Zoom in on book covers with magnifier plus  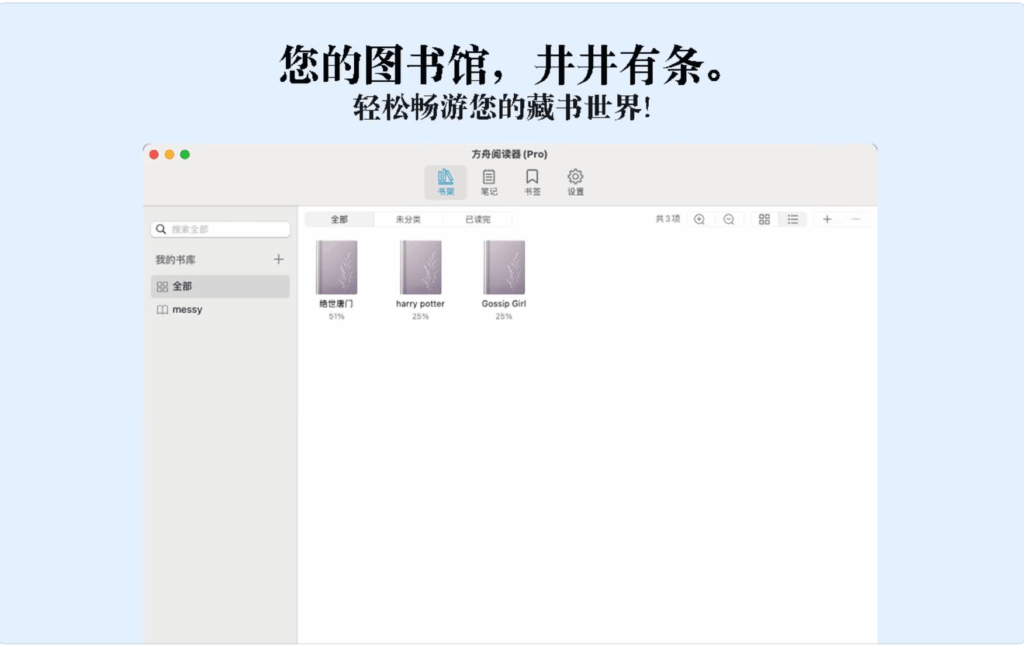click(699, 219)
